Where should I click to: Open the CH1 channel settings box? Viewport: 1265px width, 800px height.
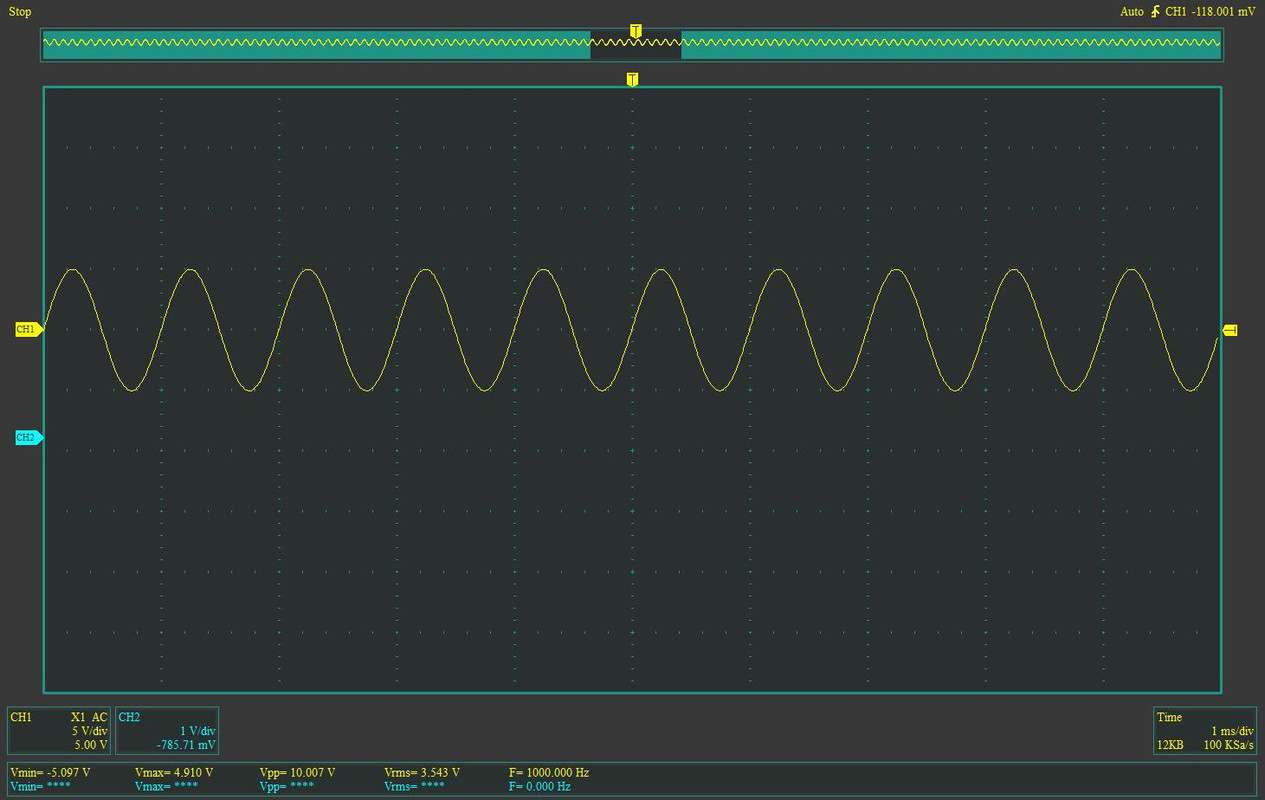(x=59, y=731)
